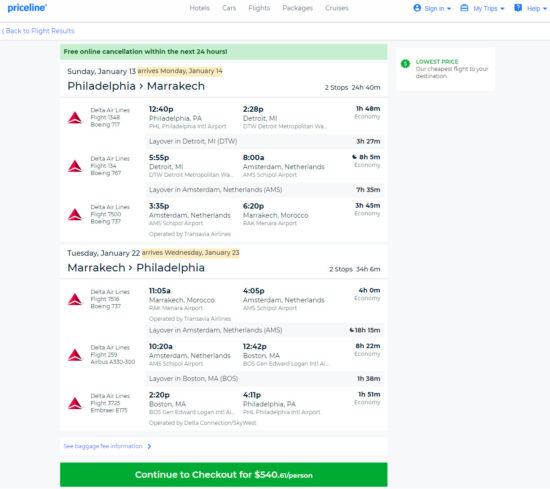The width and height of the screenshot is (550, 489).
Task: Click the Philadelphia › Marrakech heading
Action: 136,86
